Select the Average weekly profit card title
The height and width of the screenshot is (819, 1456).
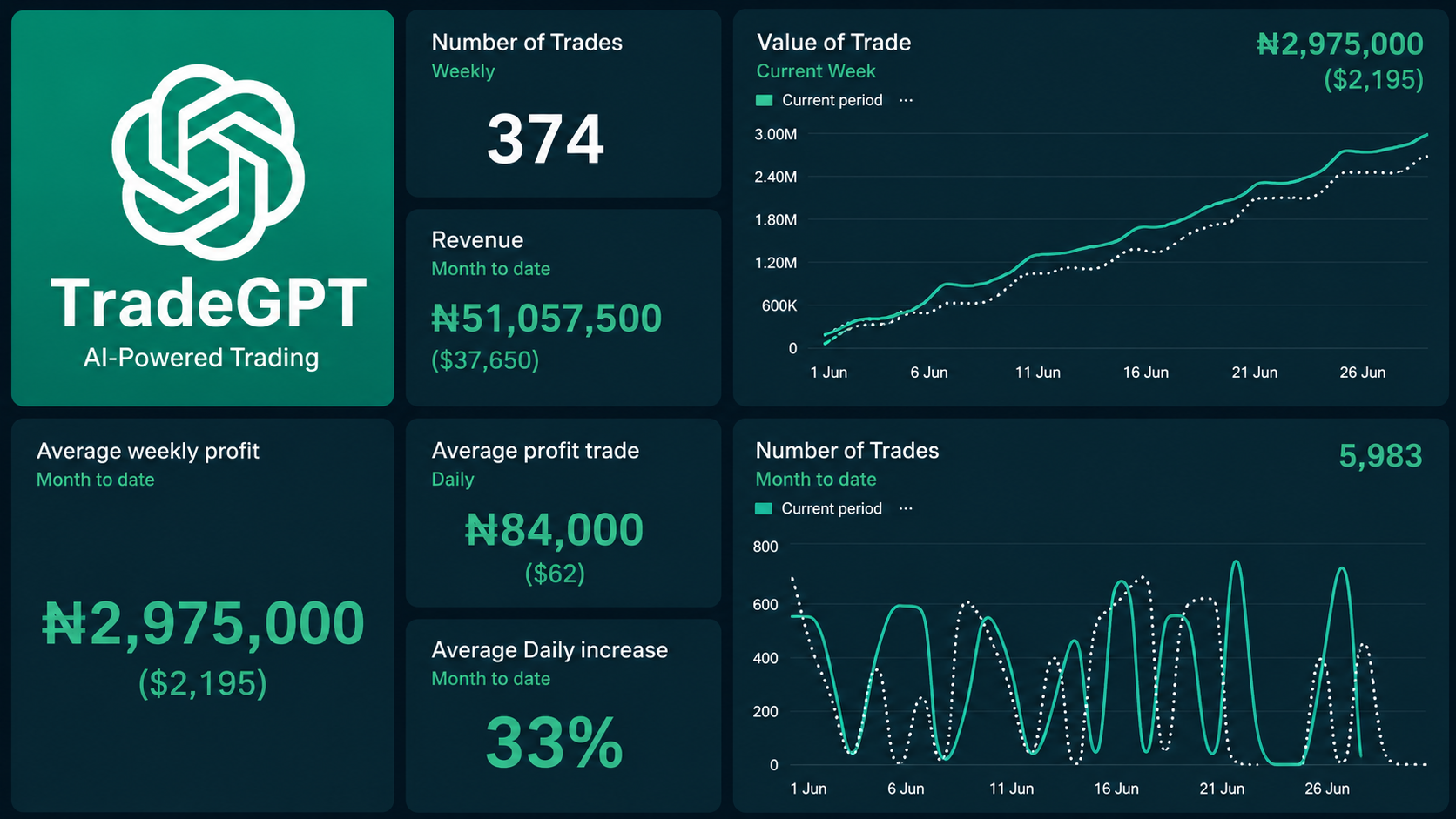[x=148, y=451]
